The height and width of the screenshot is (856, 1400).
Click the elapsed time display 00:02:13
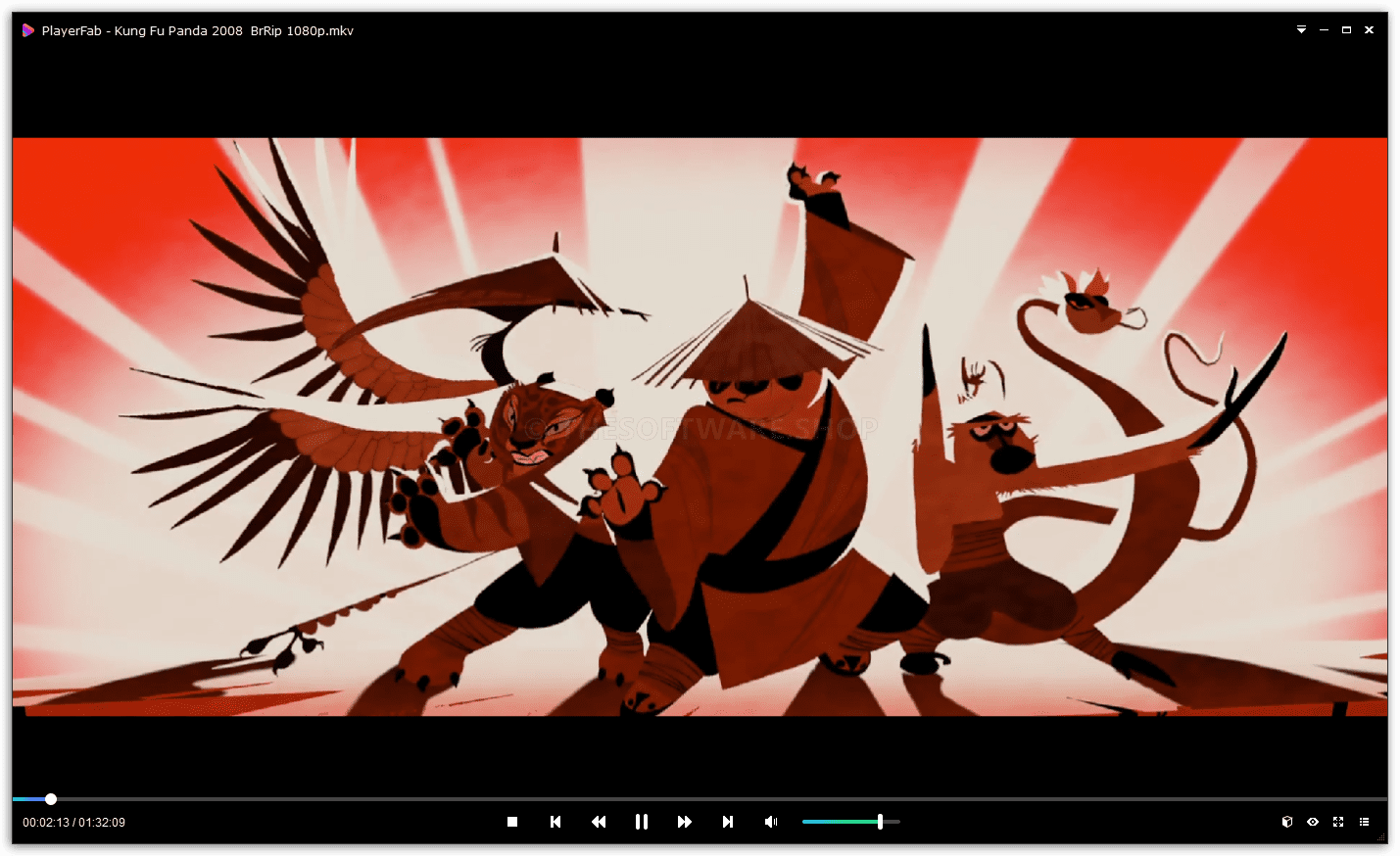click(46, 823)
